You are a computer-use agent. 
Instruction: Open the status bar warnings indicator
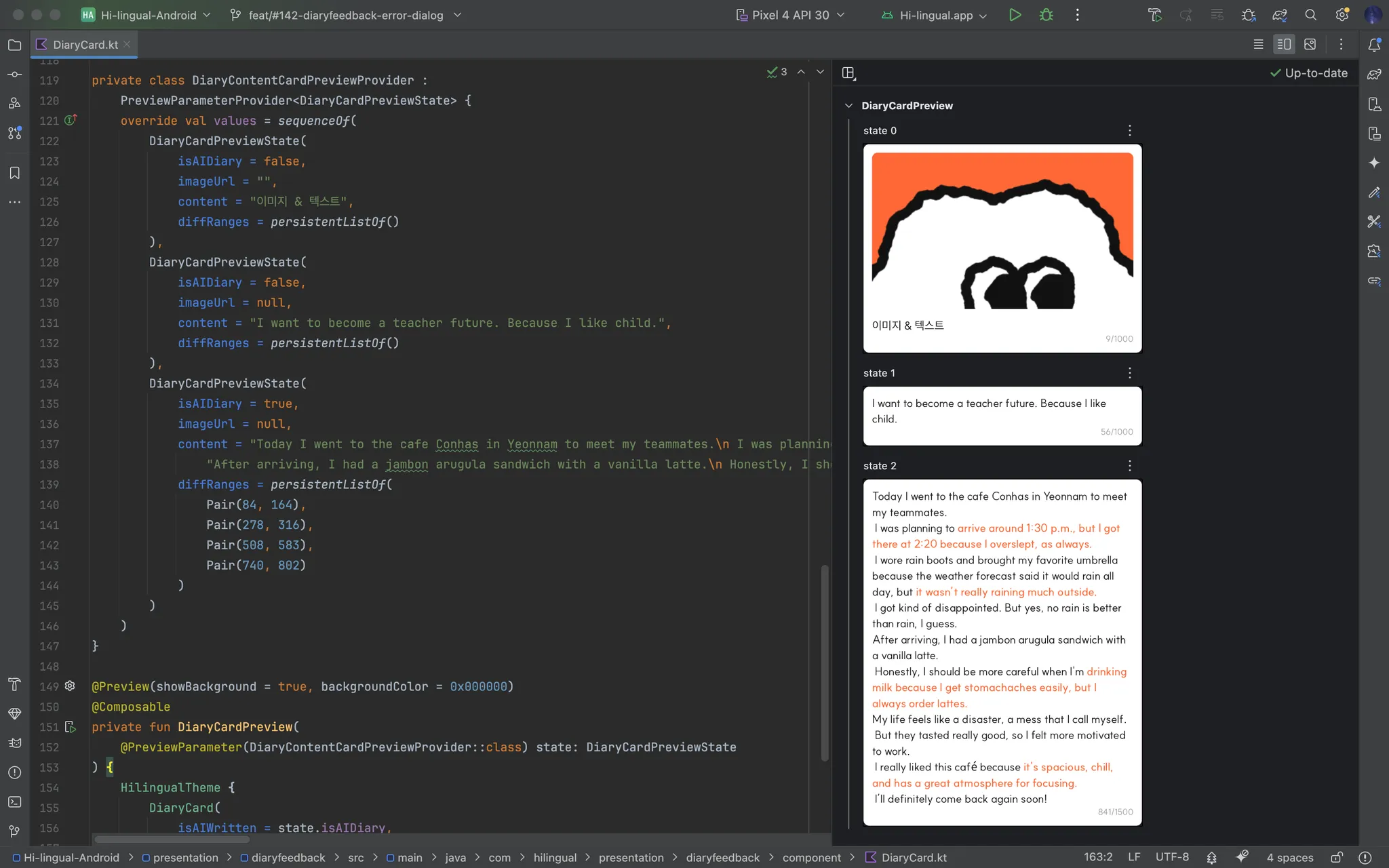(x=1365, y=857)
